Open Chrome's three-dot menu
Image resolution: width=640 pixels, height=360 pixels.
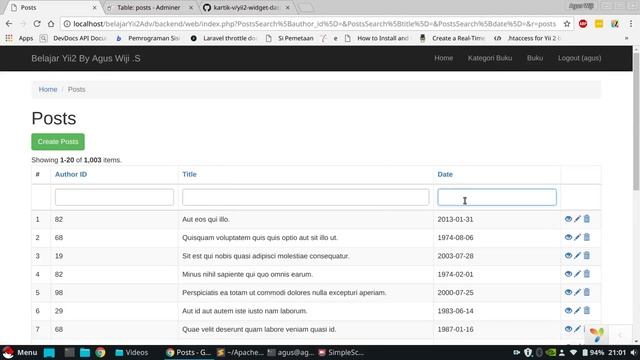tap(631, 24)
